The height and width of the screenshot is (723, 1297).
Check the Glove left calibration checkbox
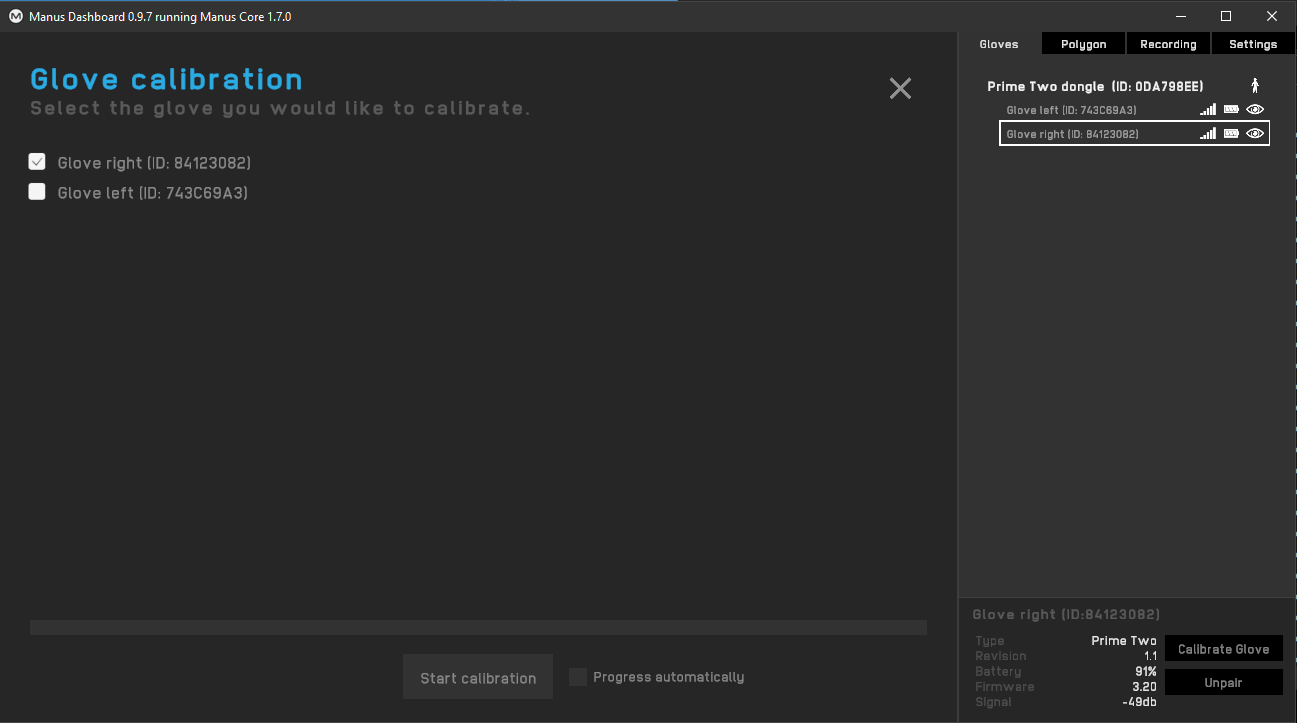point(37,192)
